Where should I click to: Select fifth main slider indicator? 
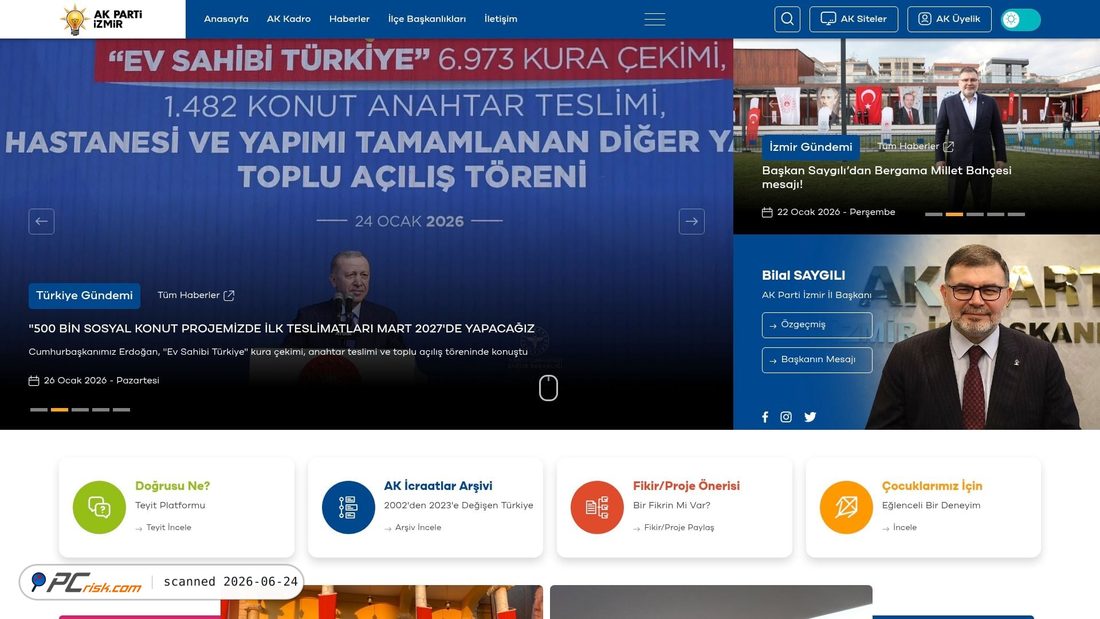[x=121, y=409]
